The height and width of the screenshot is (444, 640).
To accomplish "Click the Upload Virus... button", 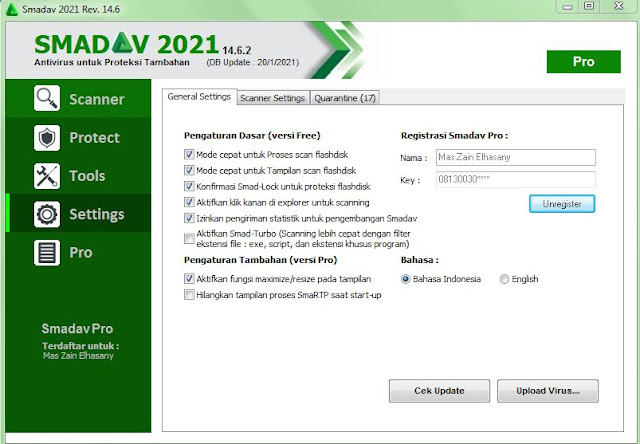I will (548, 391).
